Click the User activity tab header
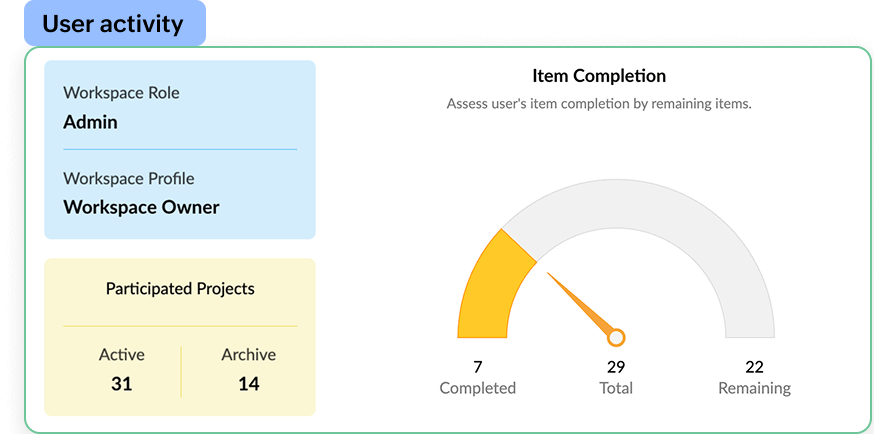The image size is (874, 434). (113, 24)
